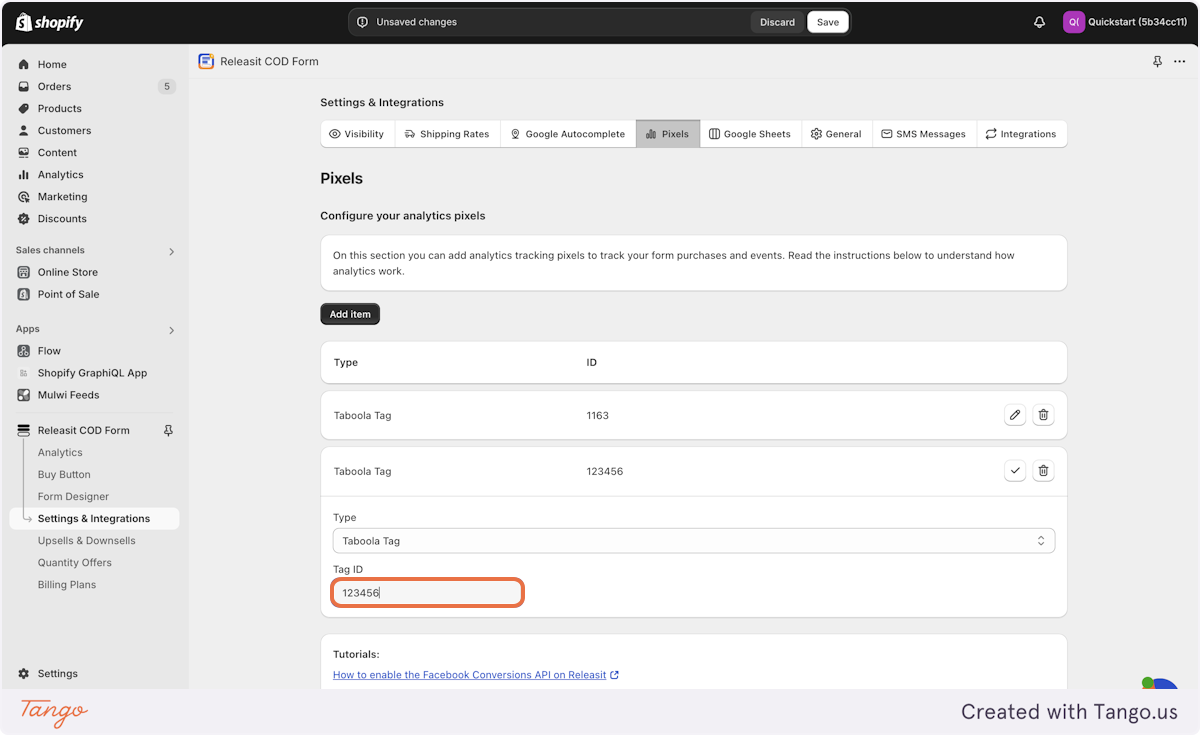The width and height of the screenshot is (1200, 735).
Task: Switch to the Visibility tab
Action: pos(357,134)
